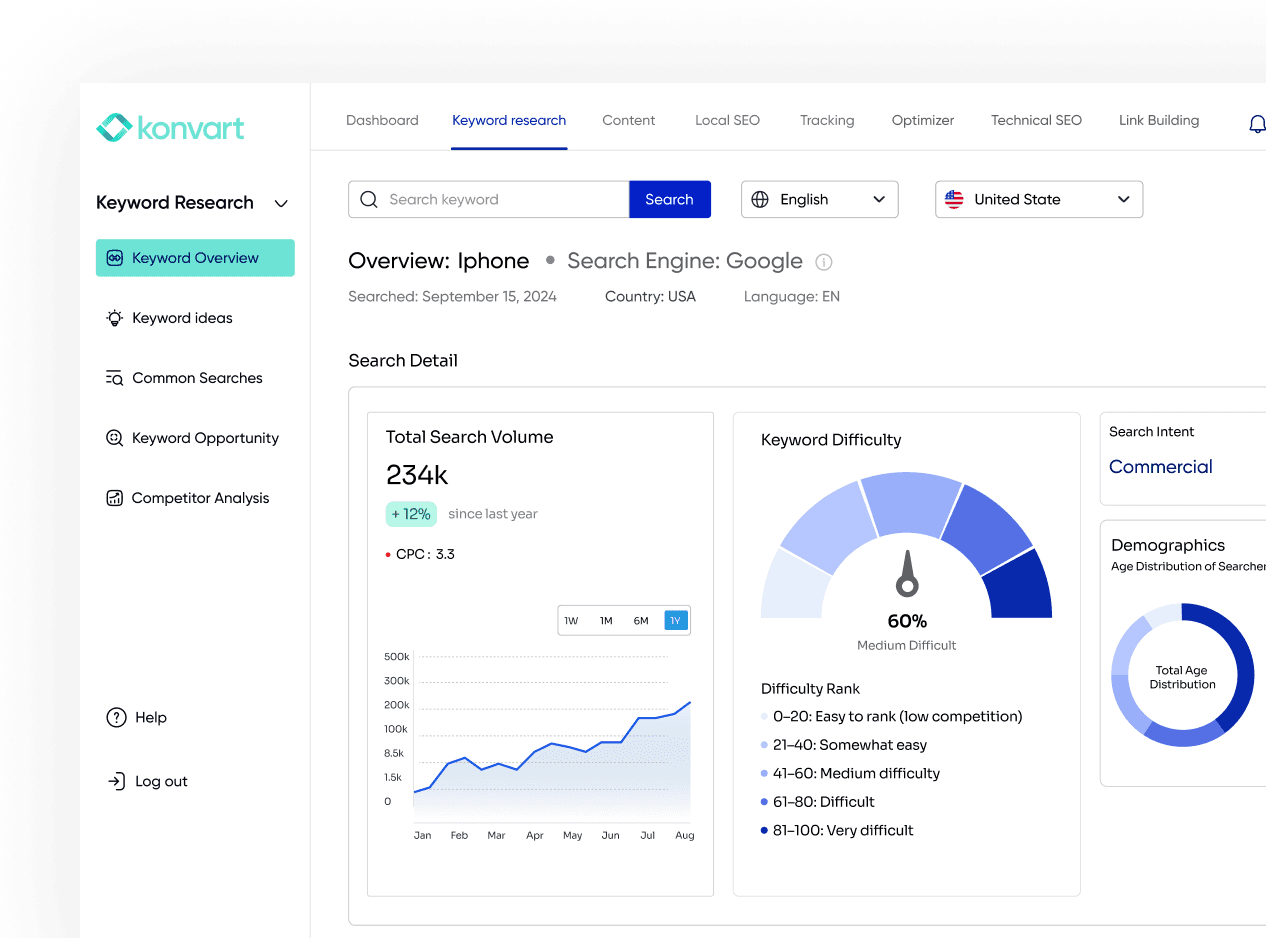
Task: Click the Commercial search intent link
Action: tap(1160, 467)
